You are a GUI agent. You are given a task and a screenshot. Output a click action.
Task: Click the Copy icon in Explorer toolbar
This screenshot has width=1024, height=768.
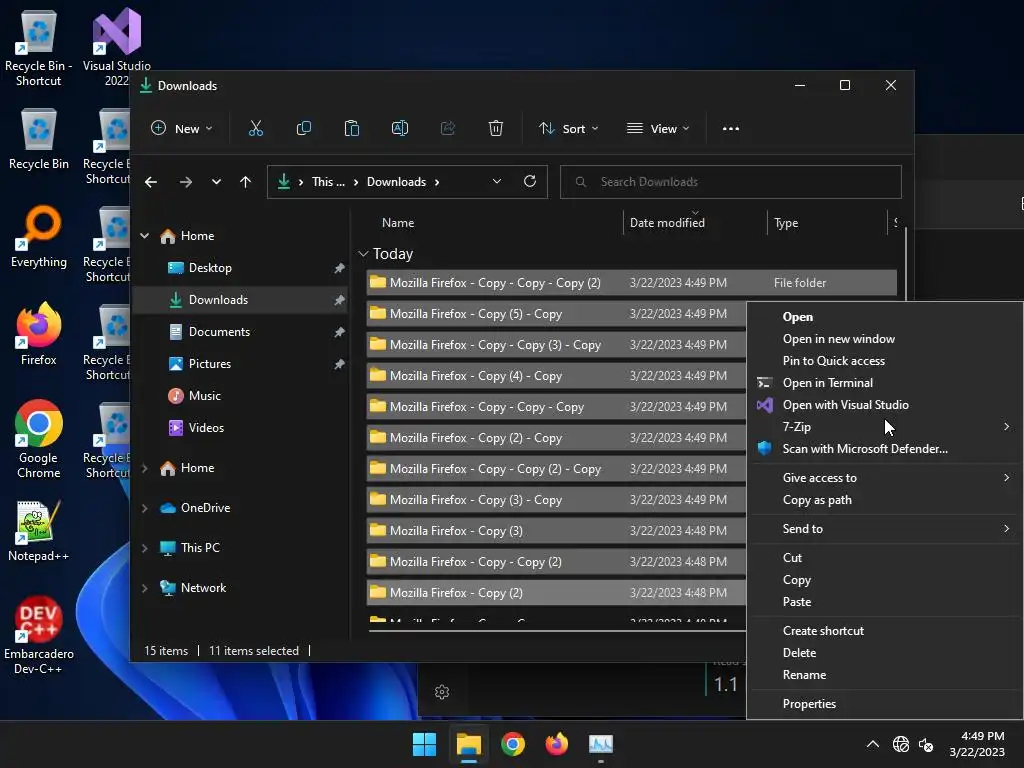point(304,129)
